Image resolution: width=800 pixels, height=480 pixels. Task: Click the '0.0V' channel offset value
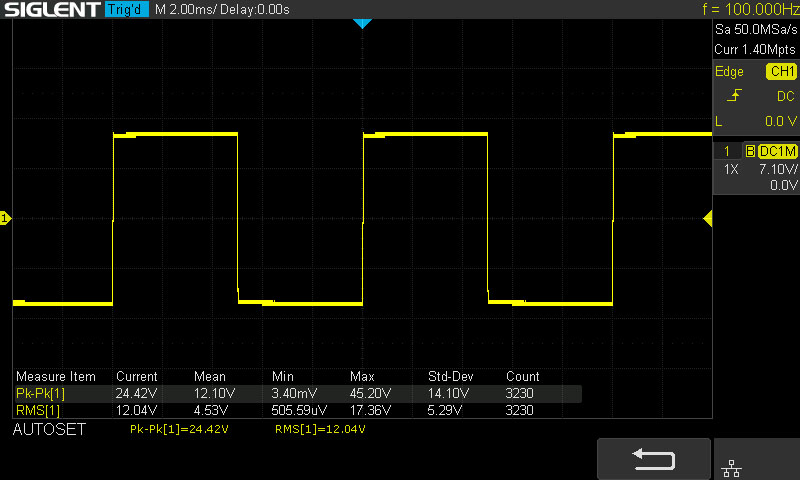point(784,185)
